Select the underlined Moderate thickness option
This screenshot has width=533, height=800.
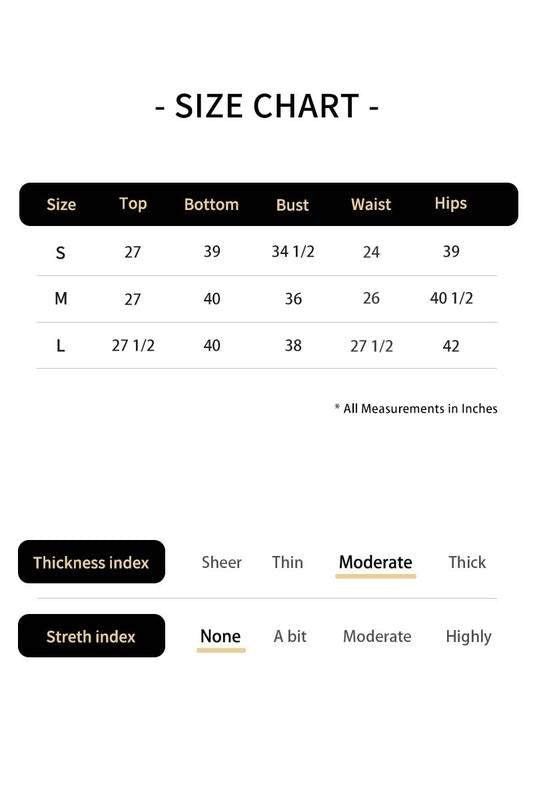click(376, 562)
